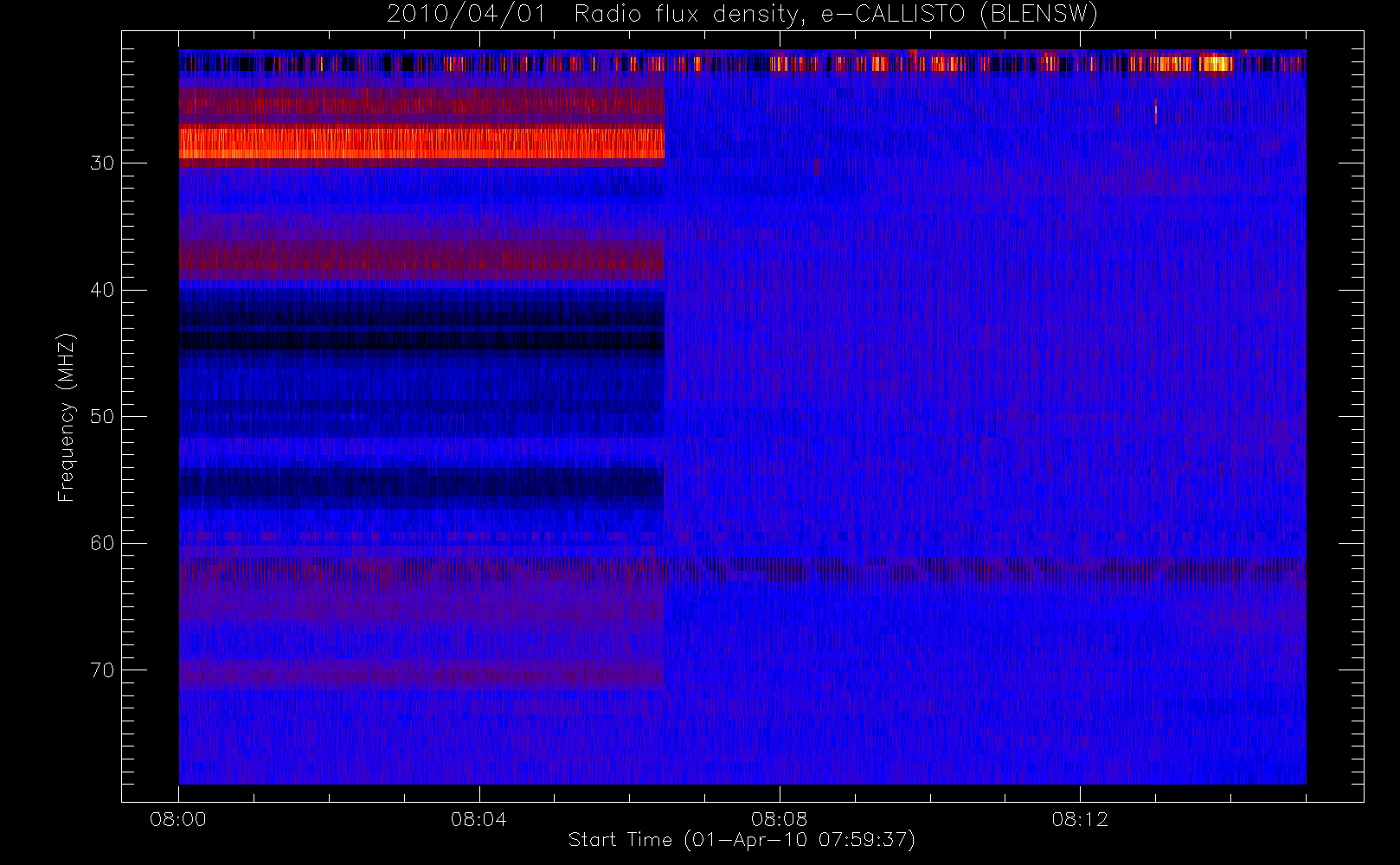Click the 08:12 time tick label

pos(1080,819)
